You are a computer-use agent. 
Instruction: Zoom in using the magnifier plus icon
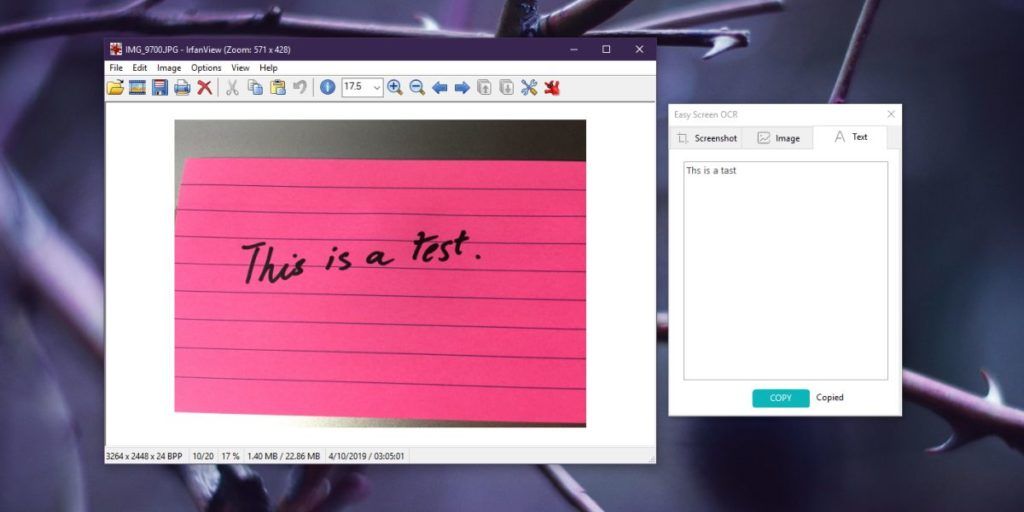(x=395, y=88)
